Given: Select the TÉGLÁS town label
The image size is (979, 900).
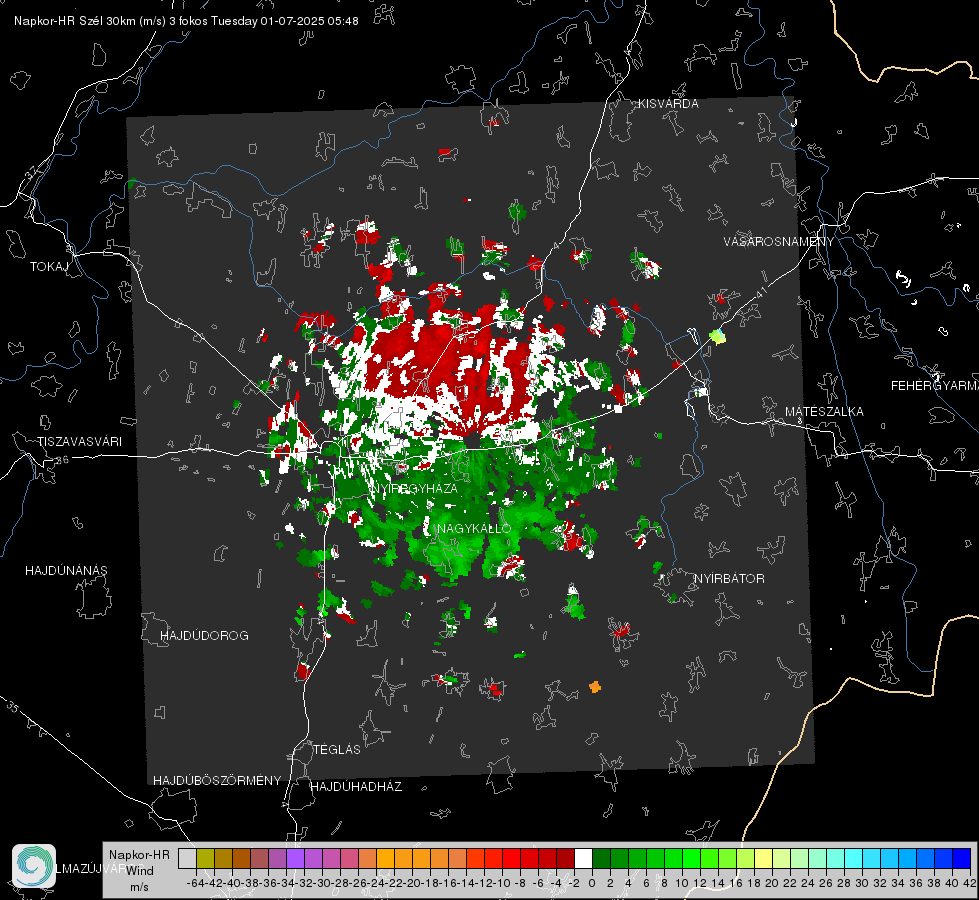Looking at the screenshot, I should [337, 750].
